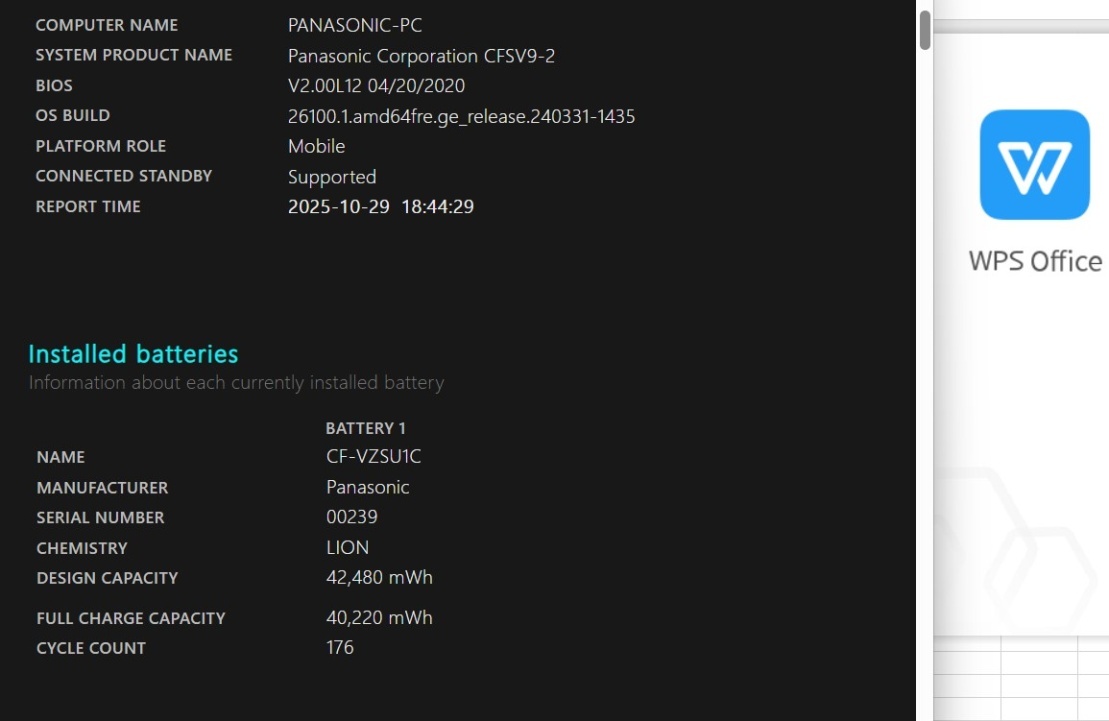1109x721 pixels.
Task: Click the BATTERY 1 column header
Action: pos(365,428)
